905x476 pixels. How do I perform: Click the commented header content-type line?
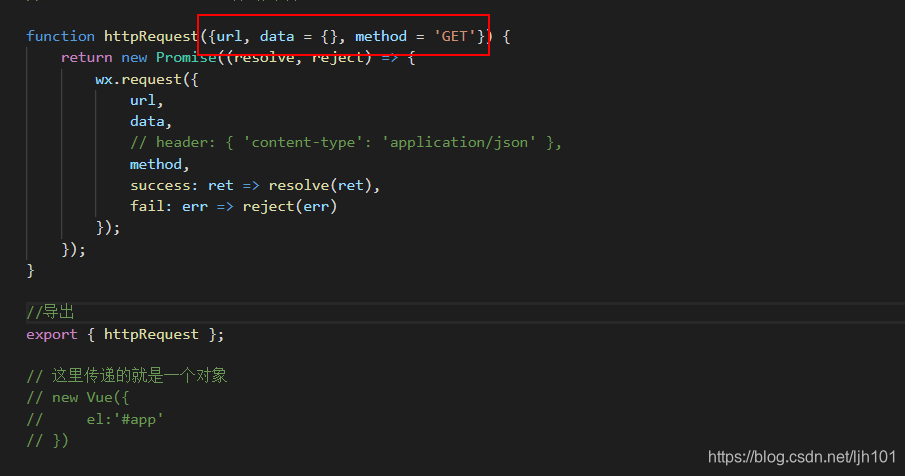[x=346, y=143]
